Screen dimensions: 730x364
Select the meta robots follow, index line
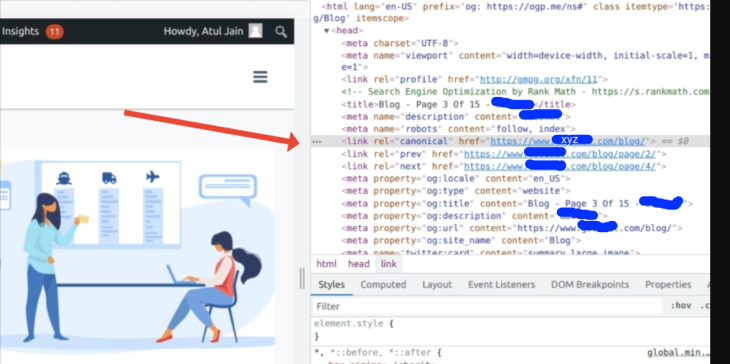[459, 129]
